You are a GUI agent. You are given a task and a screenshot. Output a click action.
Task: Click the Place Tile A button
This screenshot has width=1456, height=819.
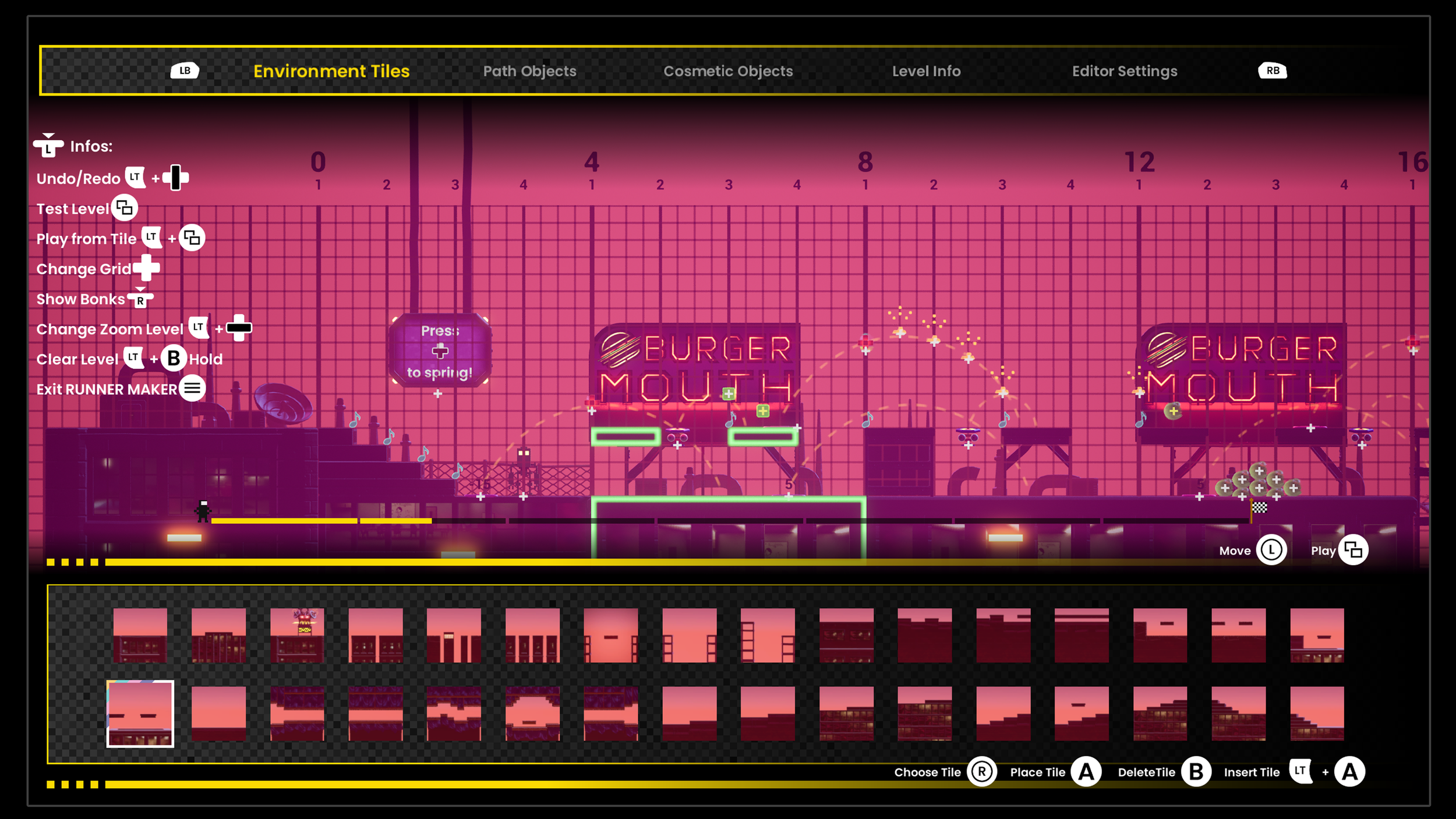[x=1086, y=772]
